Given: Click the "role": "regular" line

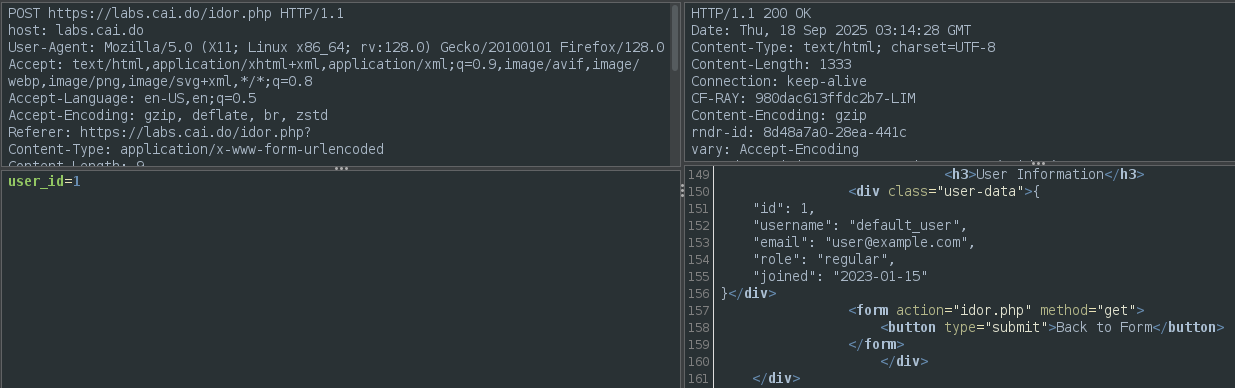Looking at the screenshot, I should tap(824, 259).
